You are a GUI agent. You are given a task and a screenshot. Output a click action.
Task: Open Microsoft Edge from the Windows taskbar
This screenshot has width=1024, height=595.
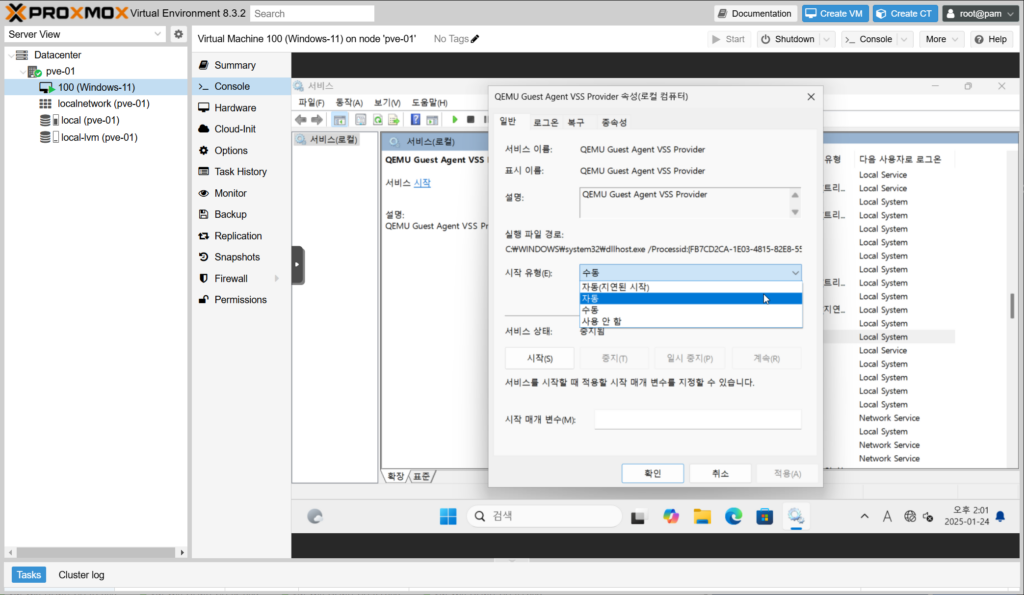click(733, 516)
